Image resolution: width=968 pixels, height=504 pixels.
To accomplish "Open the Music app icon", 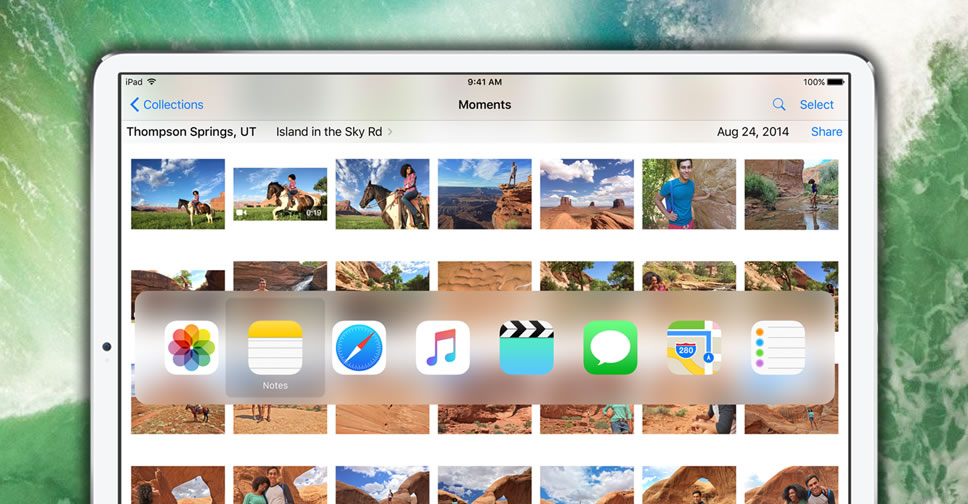I will [443, 348].
